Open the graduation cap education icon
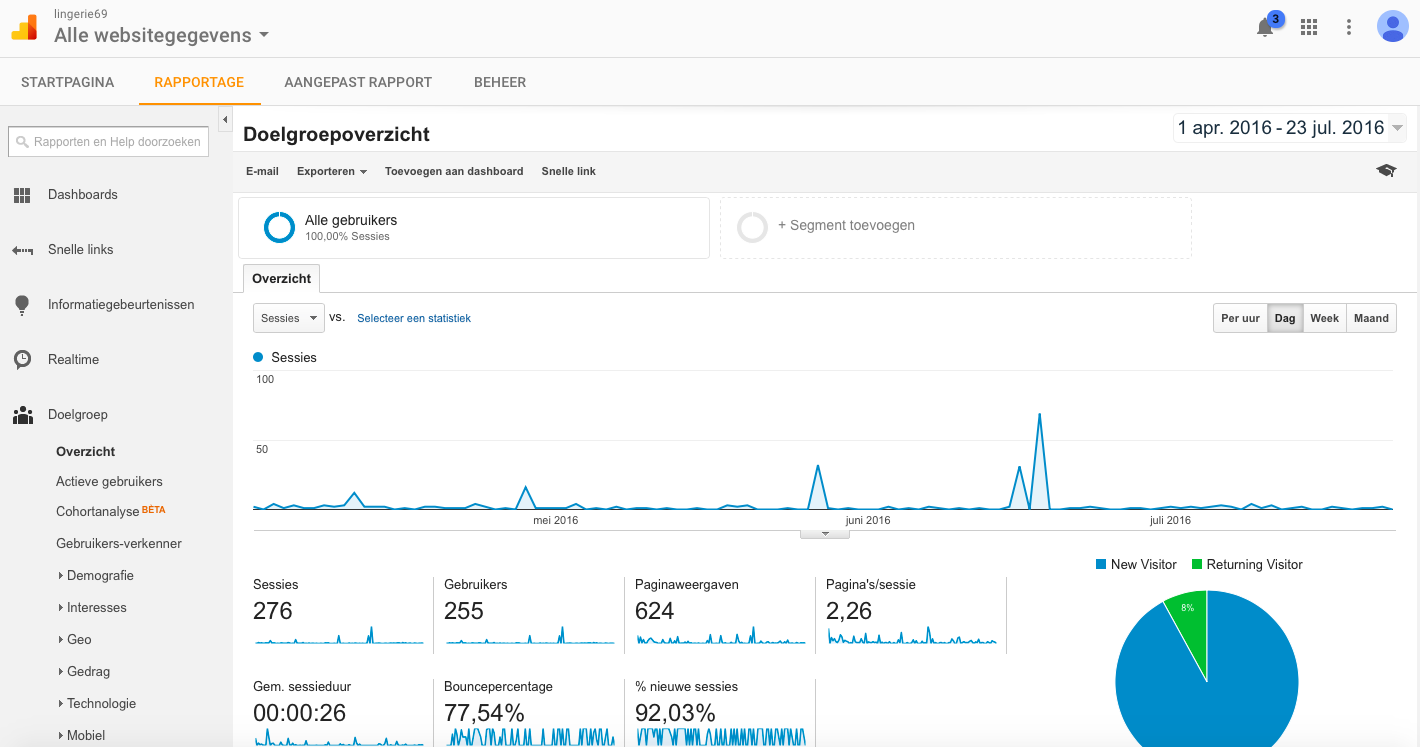Screen dimensions: 1420x747 pos(1386,171)
